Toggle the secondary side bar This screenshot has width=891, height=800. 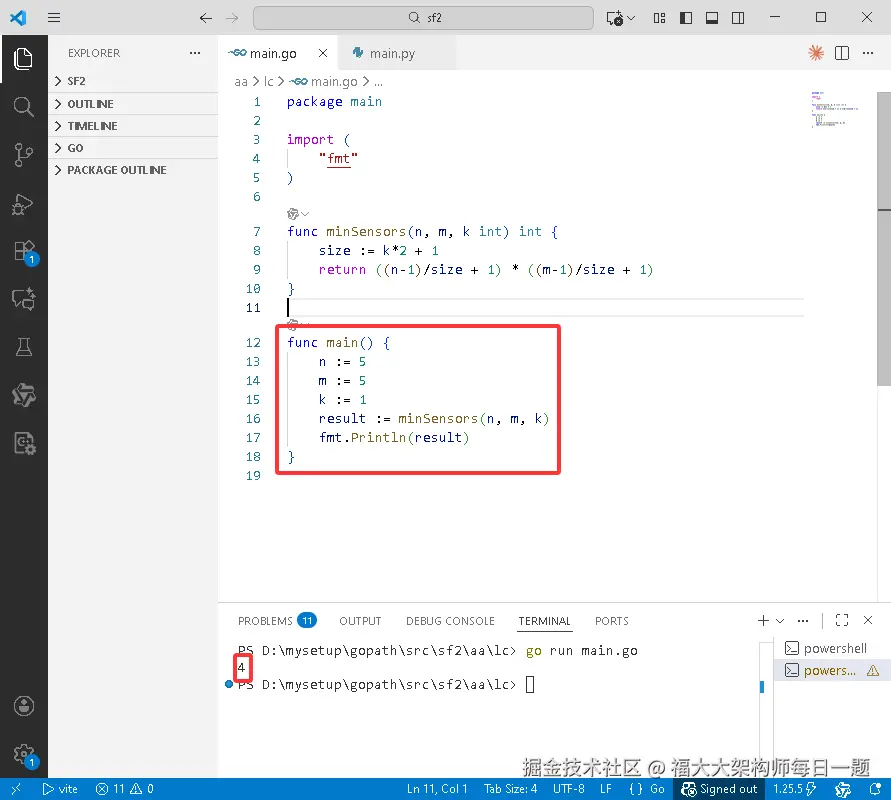[x=738, y=18]
